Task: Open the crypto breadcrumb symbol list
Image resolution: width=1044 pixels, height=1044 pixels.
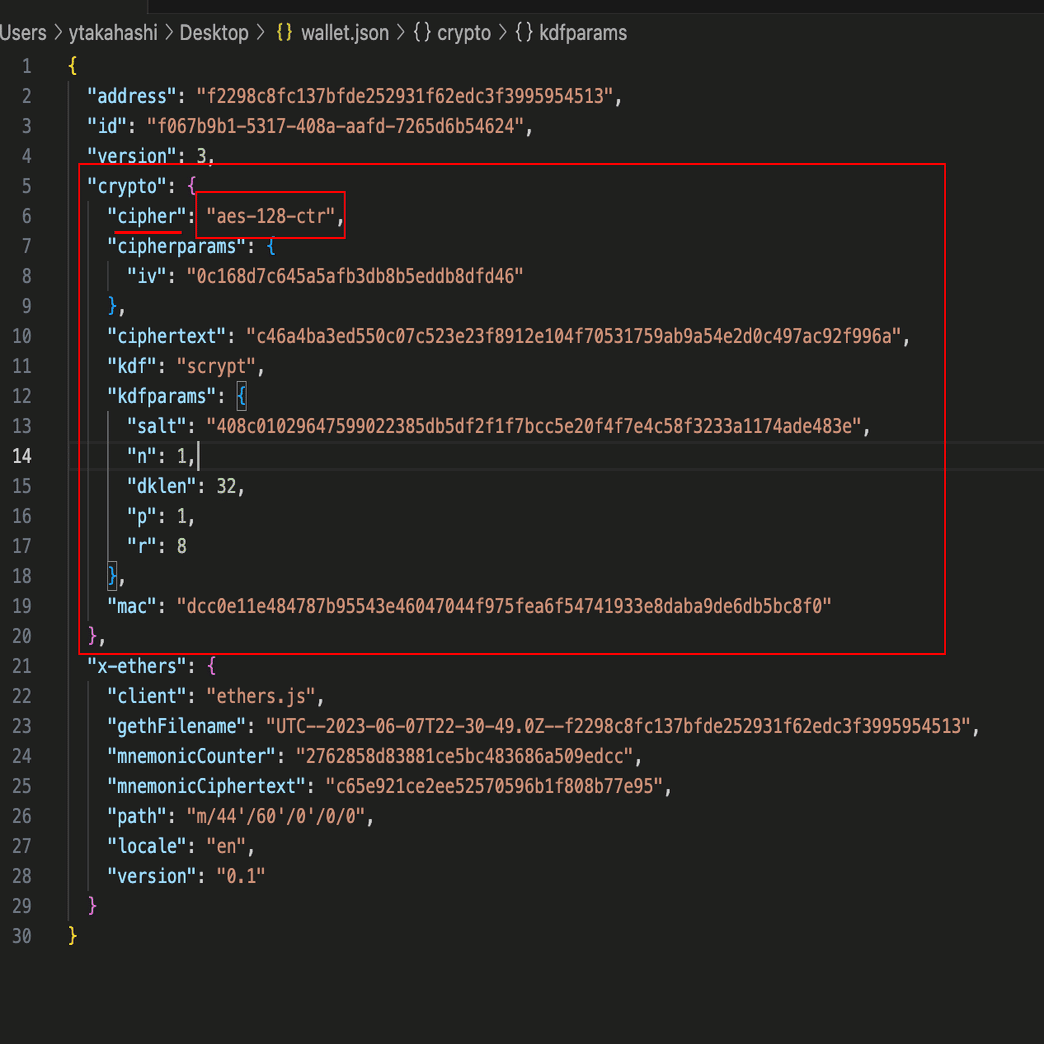Action: 465,33
